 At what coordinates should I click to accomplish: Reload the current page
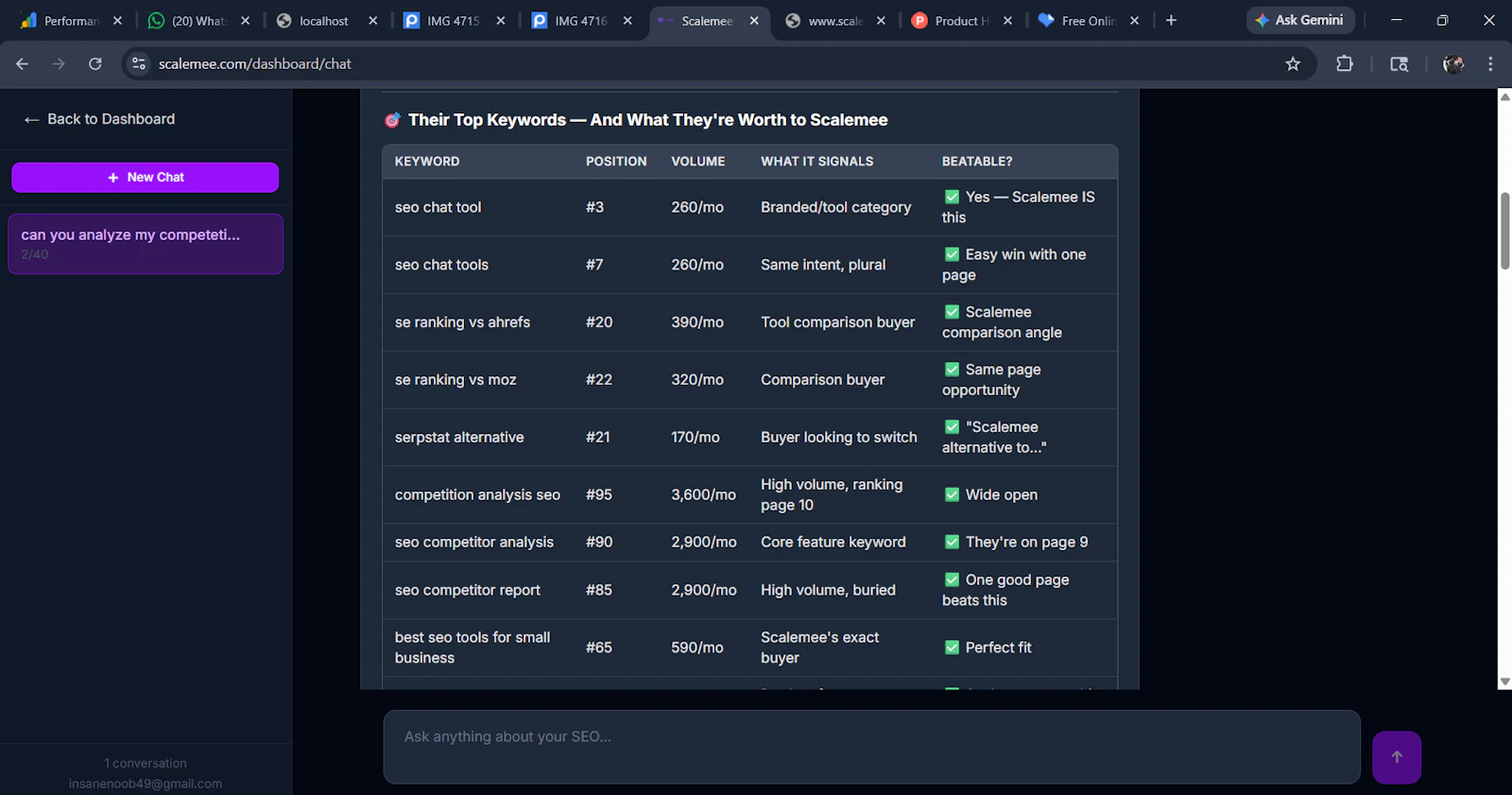click(x=95, y=63)
